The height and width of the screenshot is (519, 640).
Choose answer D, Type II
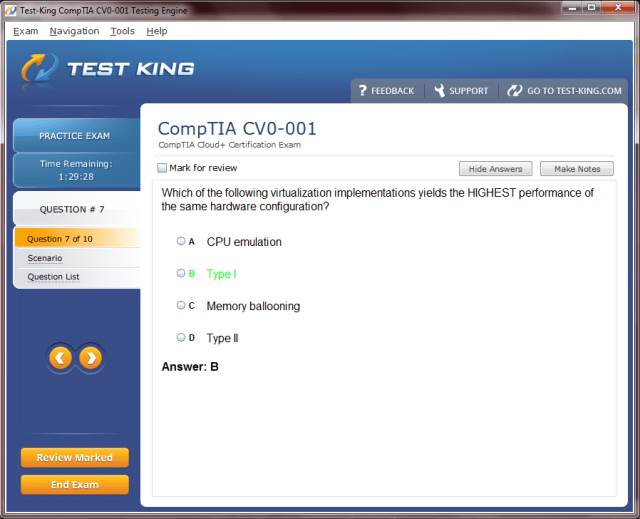click(x=181, y=338)
